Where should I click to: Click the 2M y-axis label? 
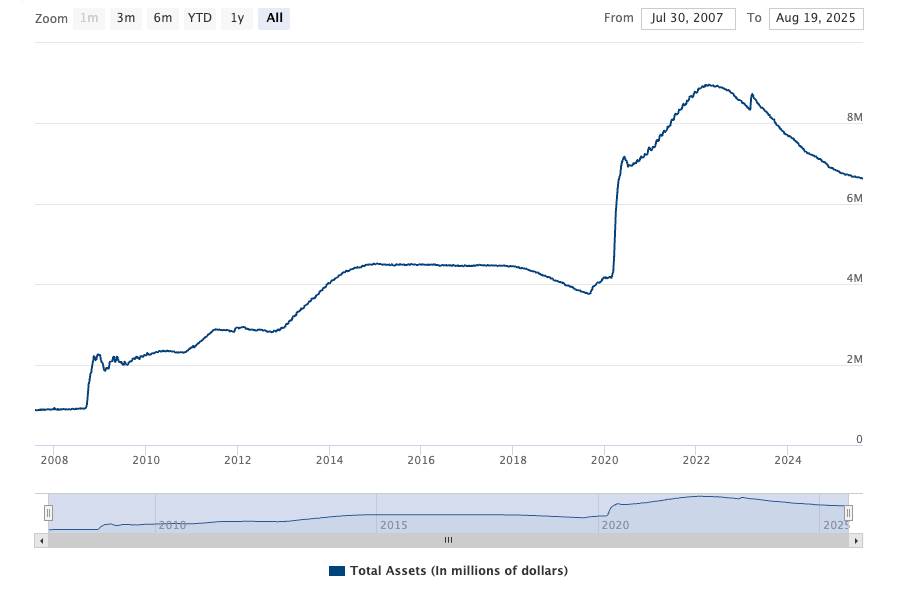coord(854,360)
